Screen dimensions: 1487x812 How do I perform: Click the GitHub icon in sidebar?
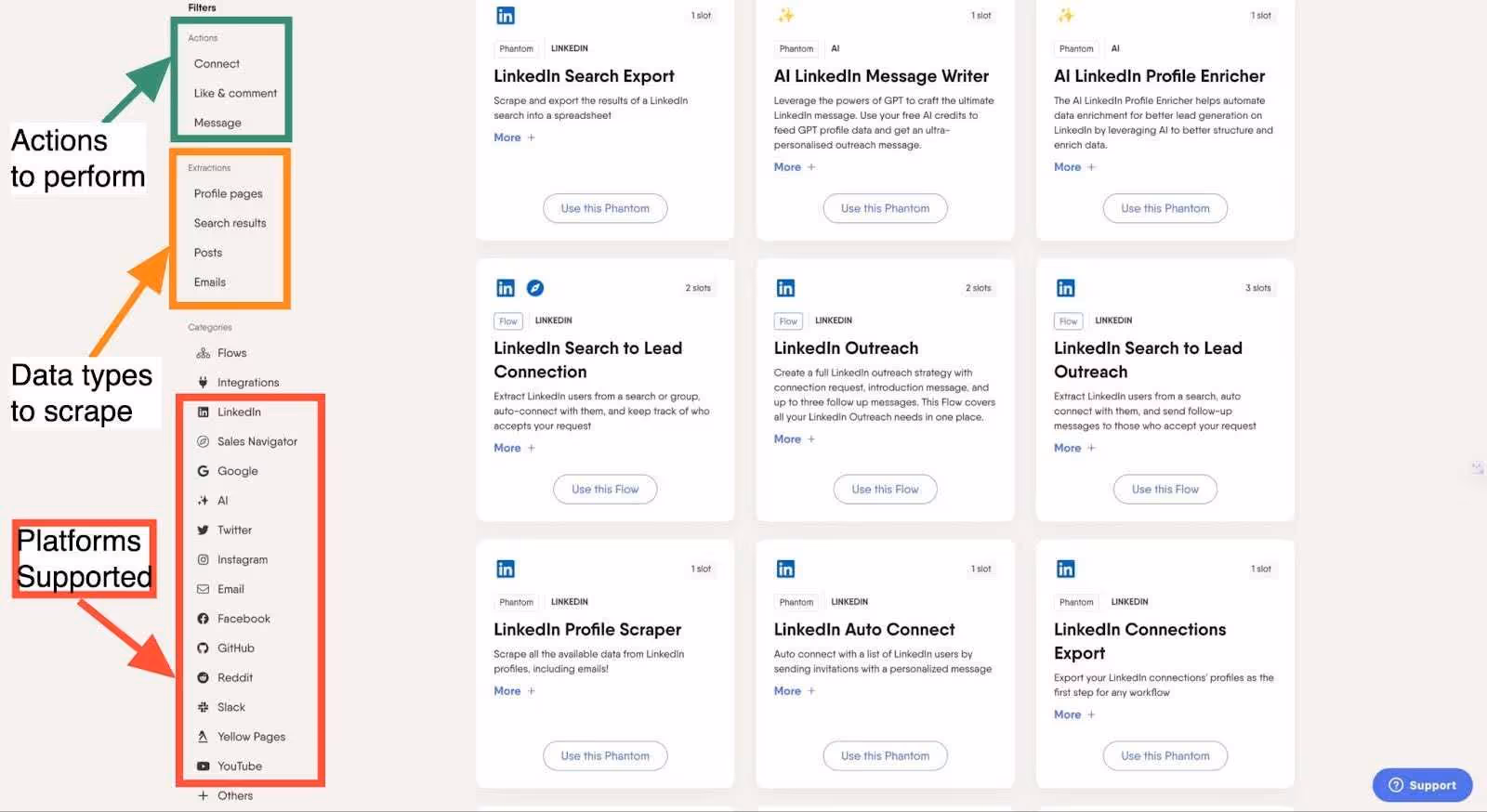tap(203, 648)
